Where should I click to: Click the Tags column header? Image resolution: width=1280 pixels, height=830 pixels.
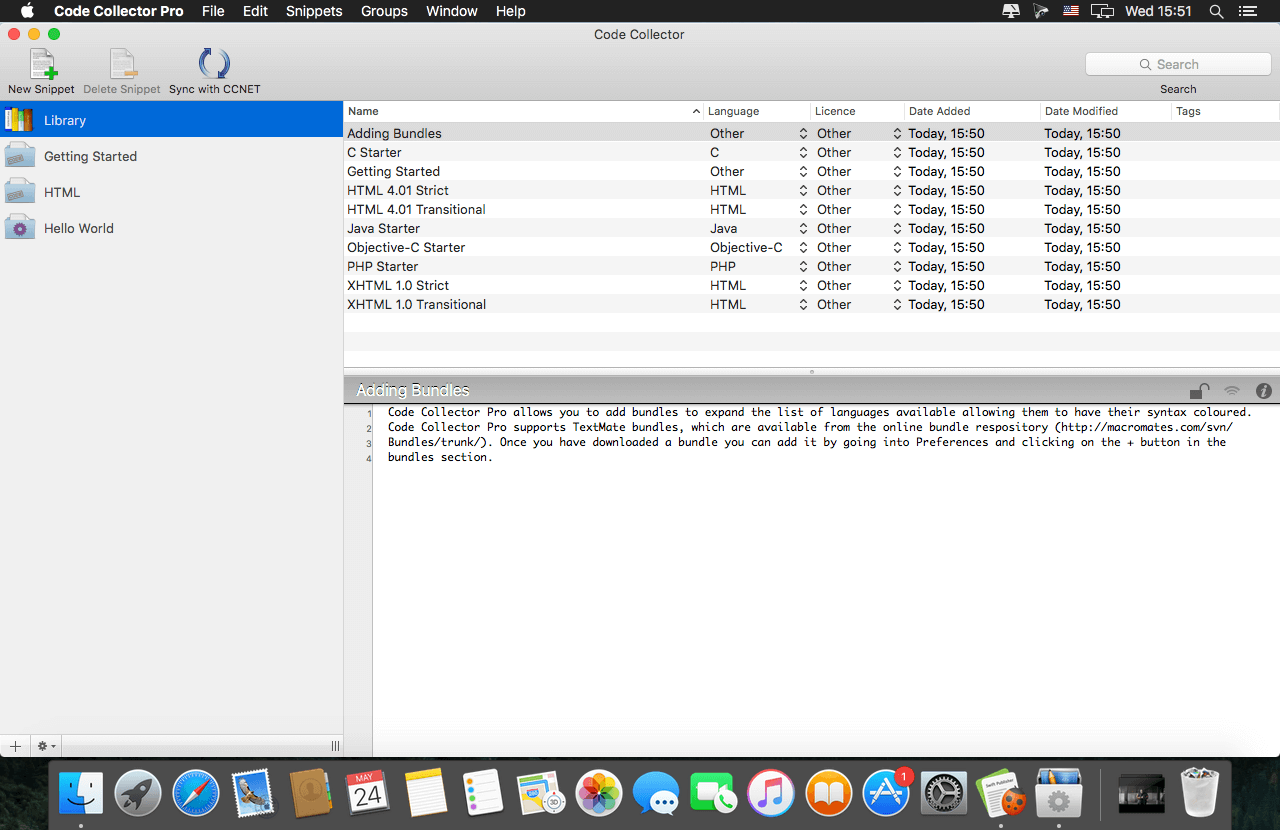[x=1226, y=111]
